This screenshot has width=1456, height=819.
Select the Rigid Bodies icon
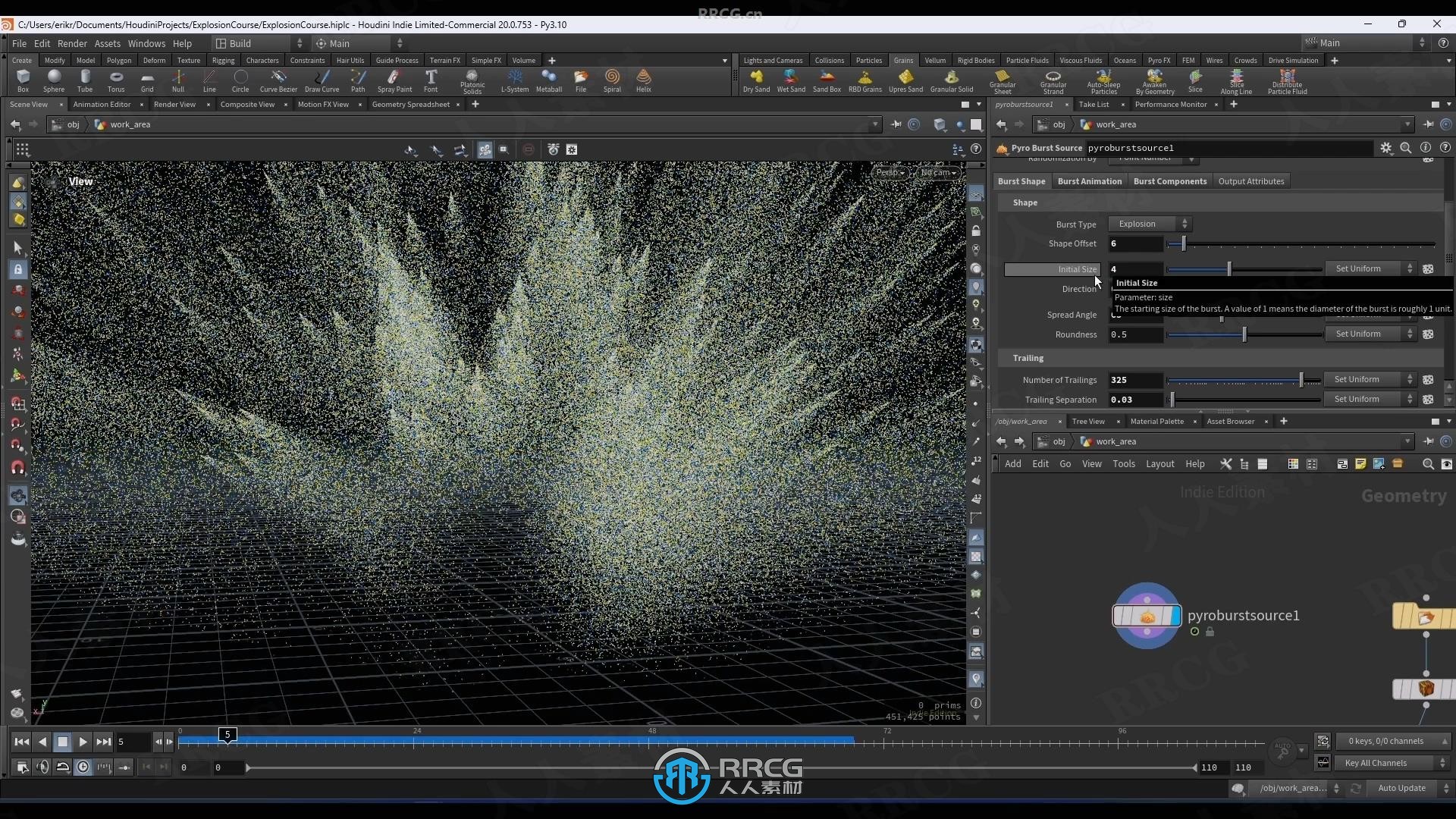[x=976, y=60]
